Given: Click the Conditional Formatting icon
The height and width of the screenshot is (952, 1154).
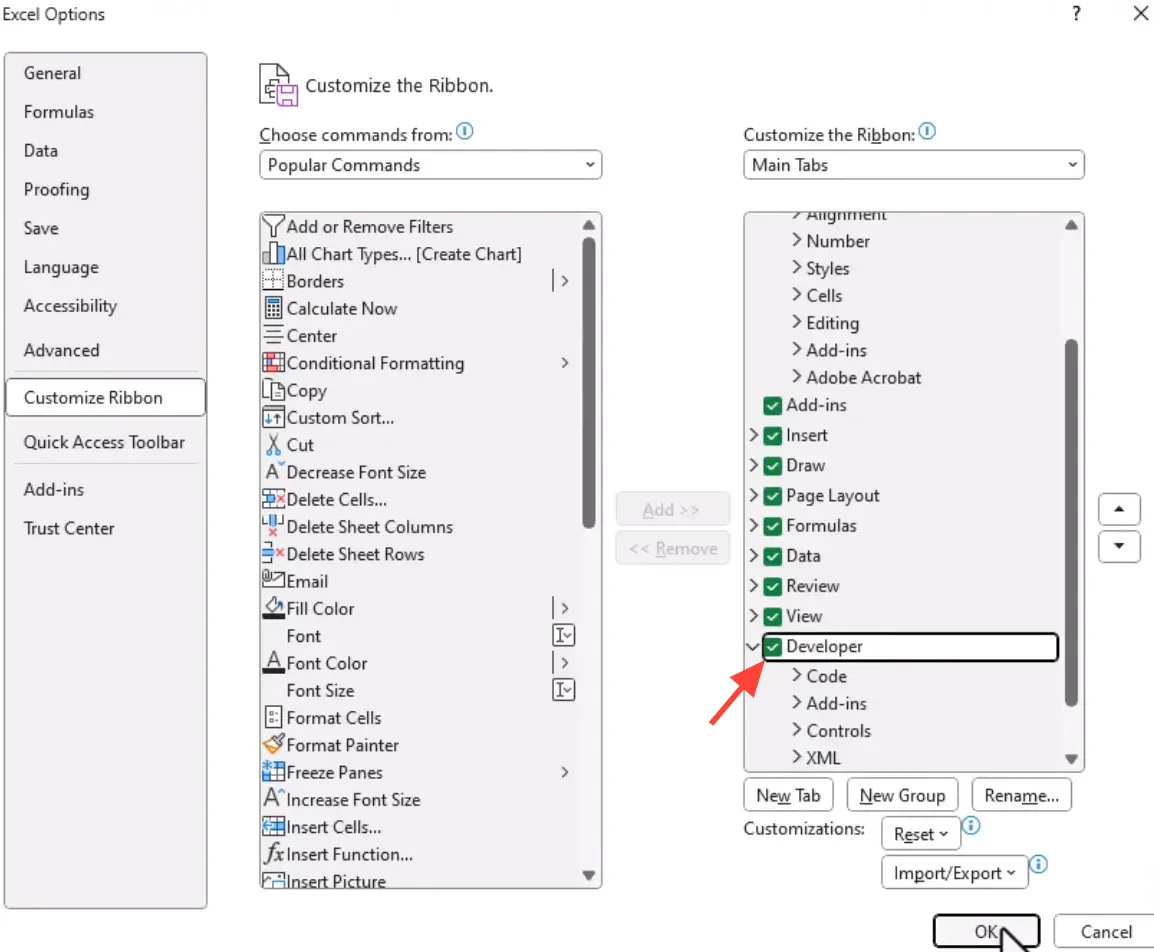Looking at the screenshot, I should (x=273, y=363).
